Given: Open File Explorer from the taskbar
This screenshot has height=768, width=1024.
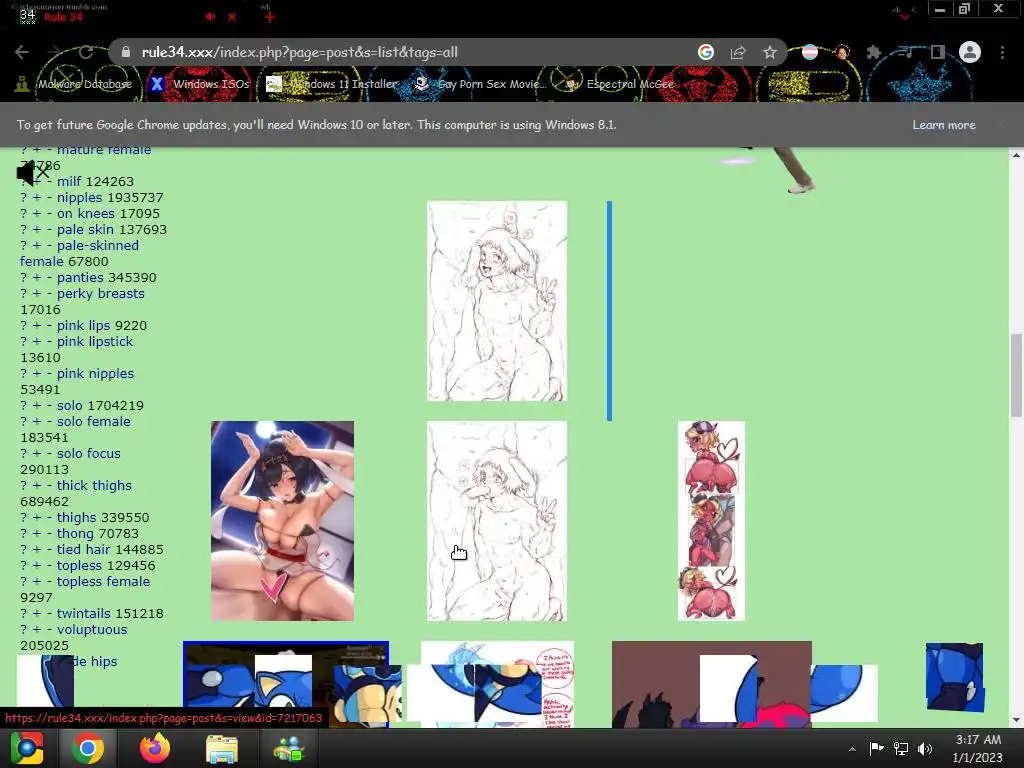Looking at the screenshot, I should (x=222, y=748).
